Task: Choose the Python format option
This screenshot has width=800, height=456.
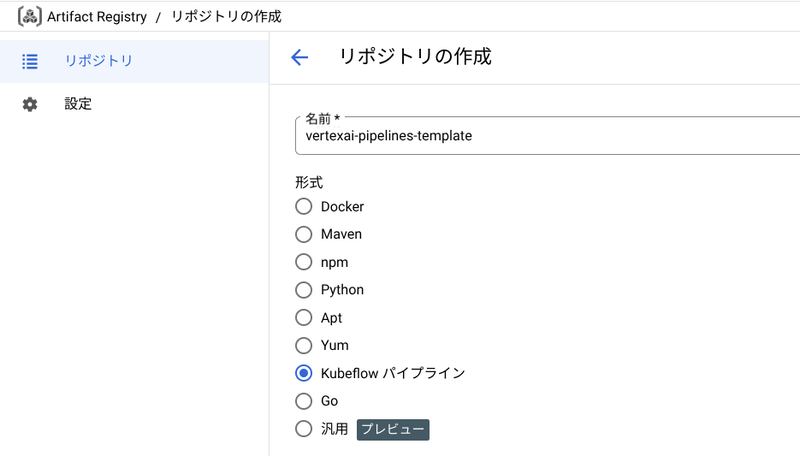Action: click(304, 290)
